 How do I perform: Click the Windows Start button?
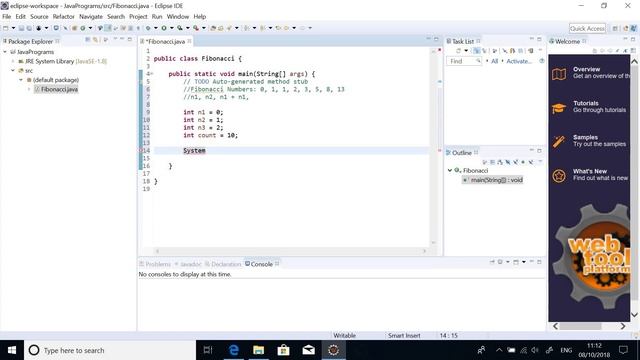pyautogui.click(x=12, y=350)
